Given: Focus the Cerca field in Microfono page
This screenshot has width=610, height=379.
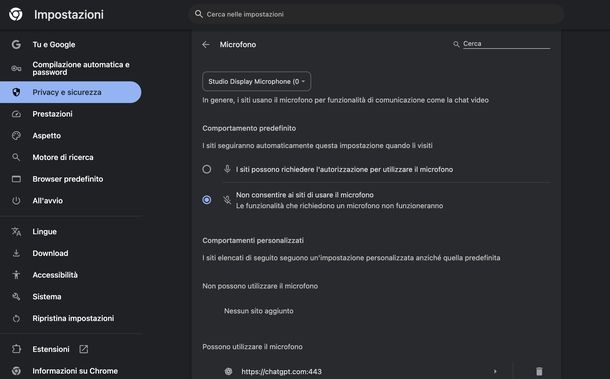Looking at the screenshot, I should (506, 44).
